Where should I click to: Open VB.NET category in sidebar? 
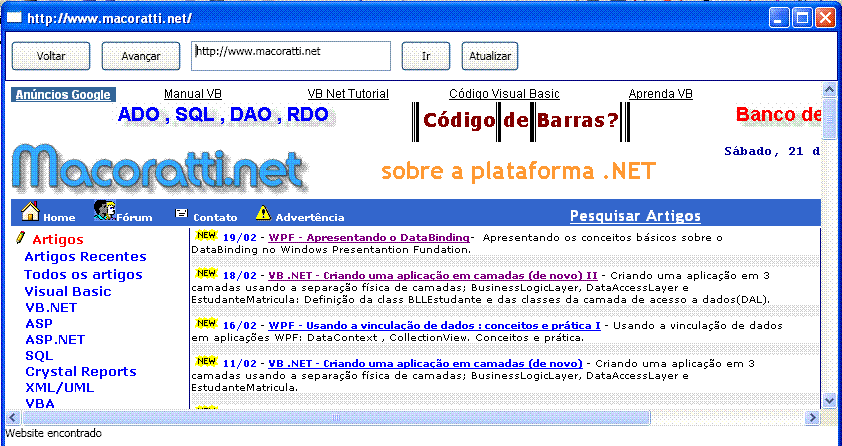click(51, 308)
